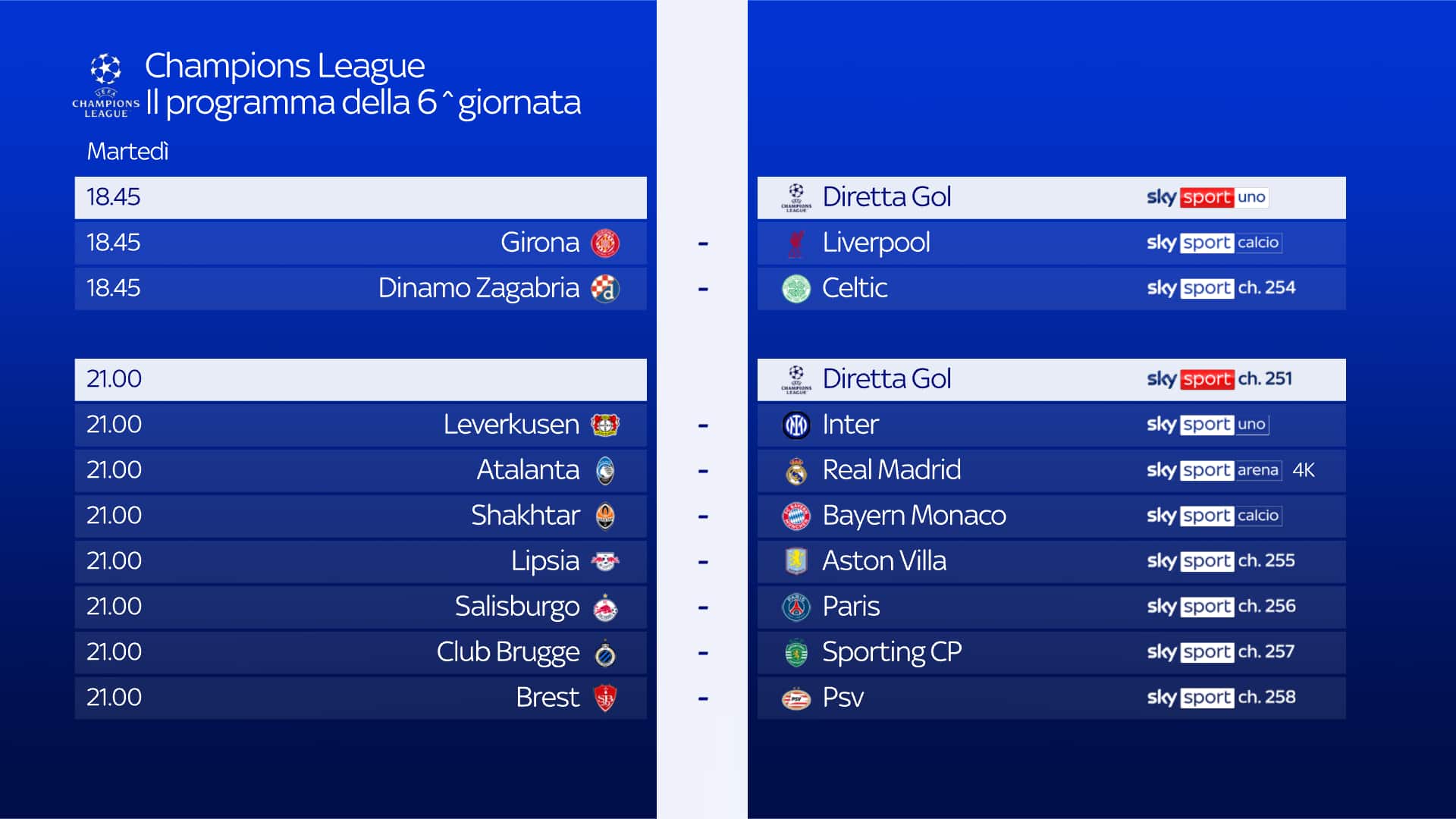Click the Sporting CP crest
Viewport: 1456px width, 819px height.
click(x=795, y=652)
